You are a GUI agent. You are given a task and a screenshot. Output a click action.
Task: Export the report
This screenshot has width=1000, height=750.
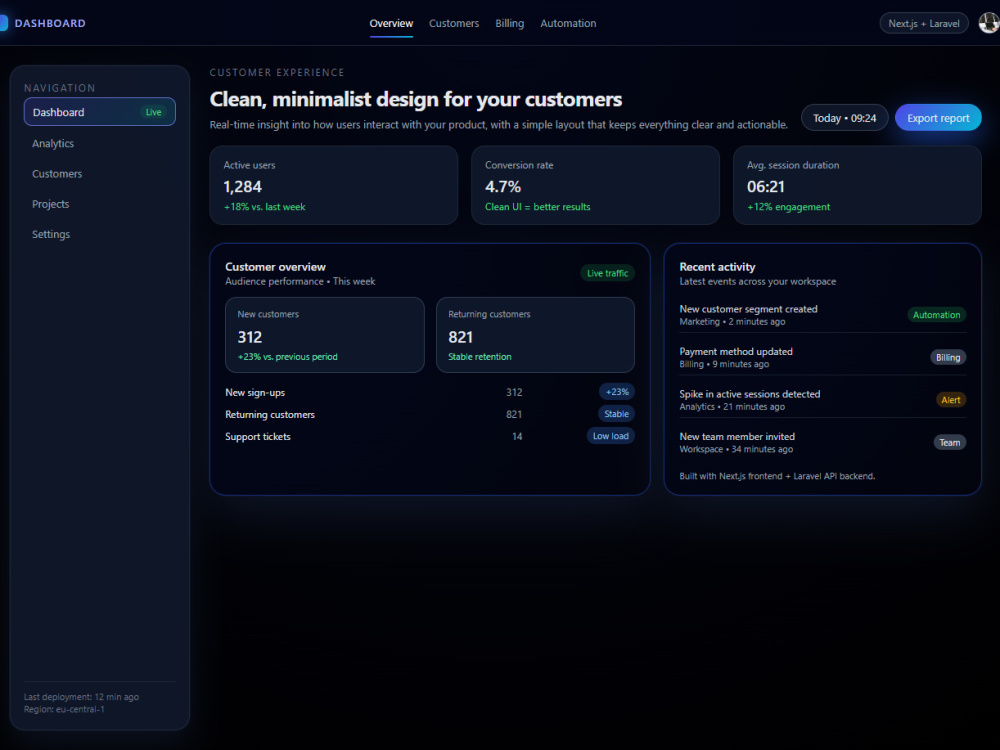(938, 118)
